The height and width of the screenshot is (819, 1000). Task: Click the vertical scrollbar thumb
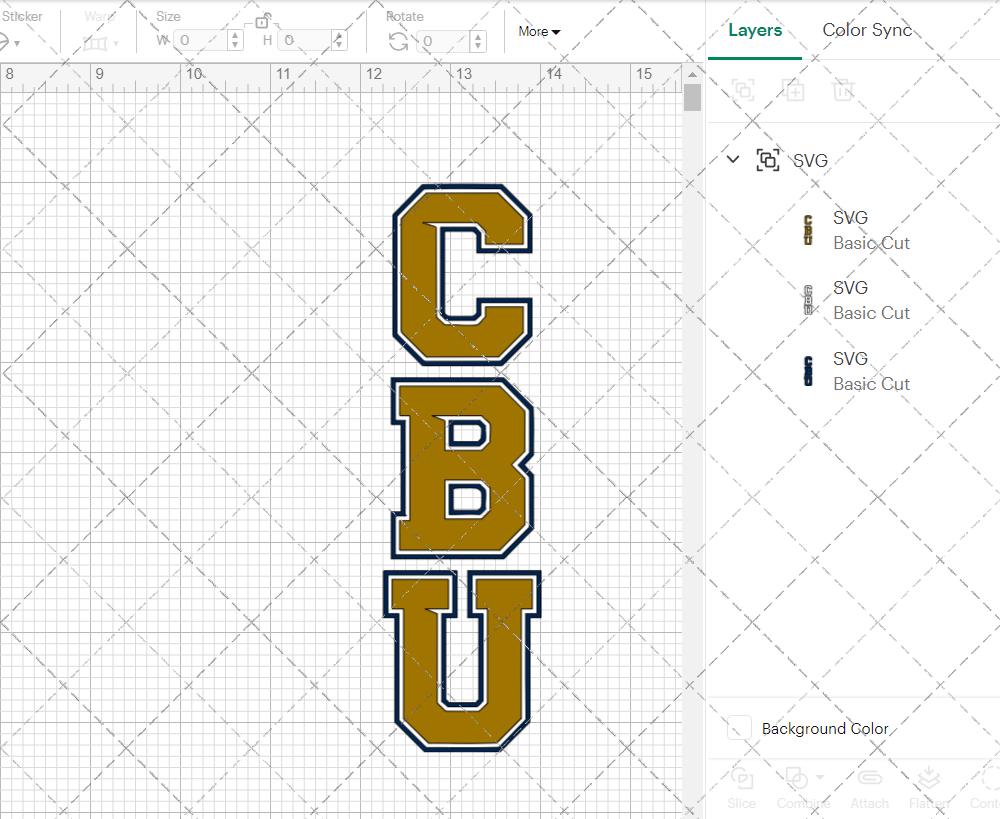coord(692,98)
